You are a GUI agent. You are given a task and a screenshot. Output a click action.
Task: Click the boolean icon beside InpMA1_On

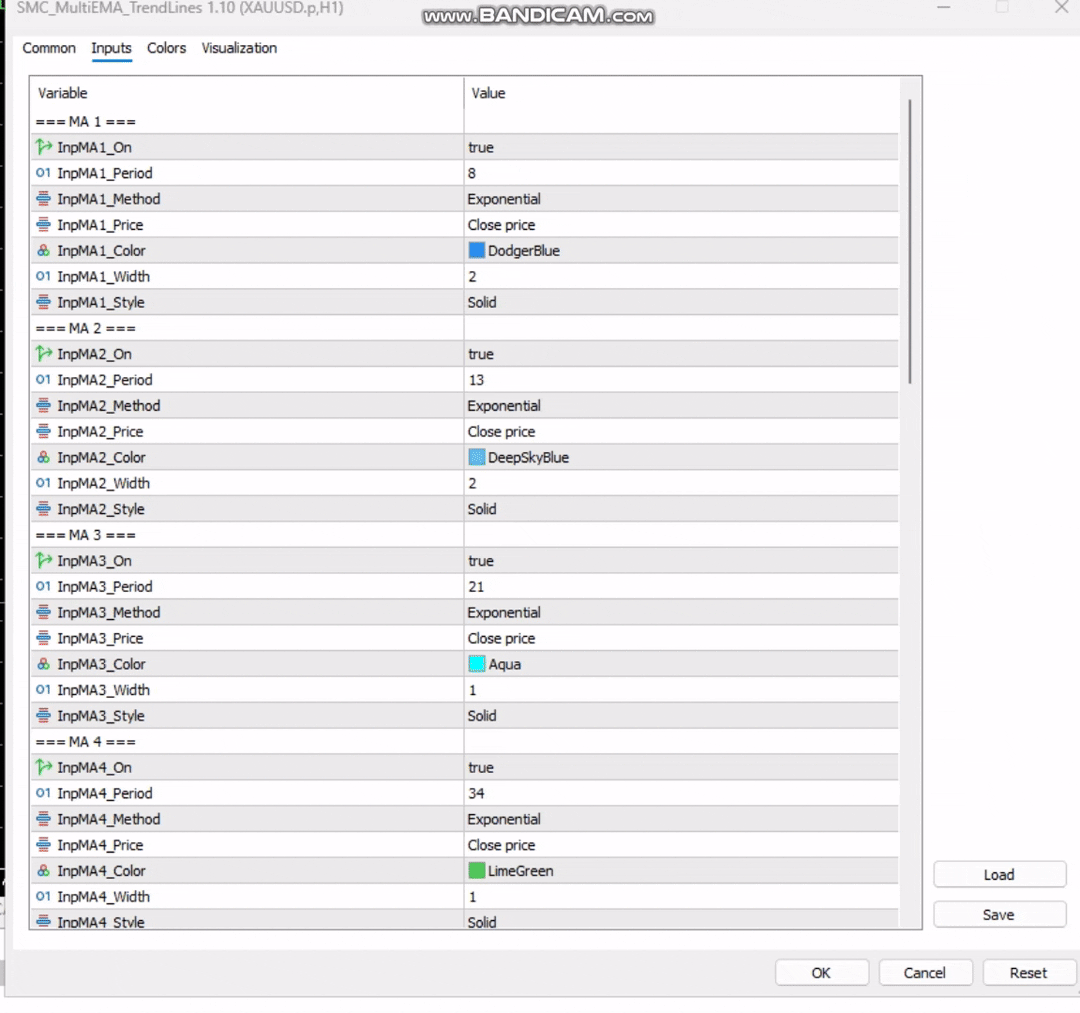43,147
